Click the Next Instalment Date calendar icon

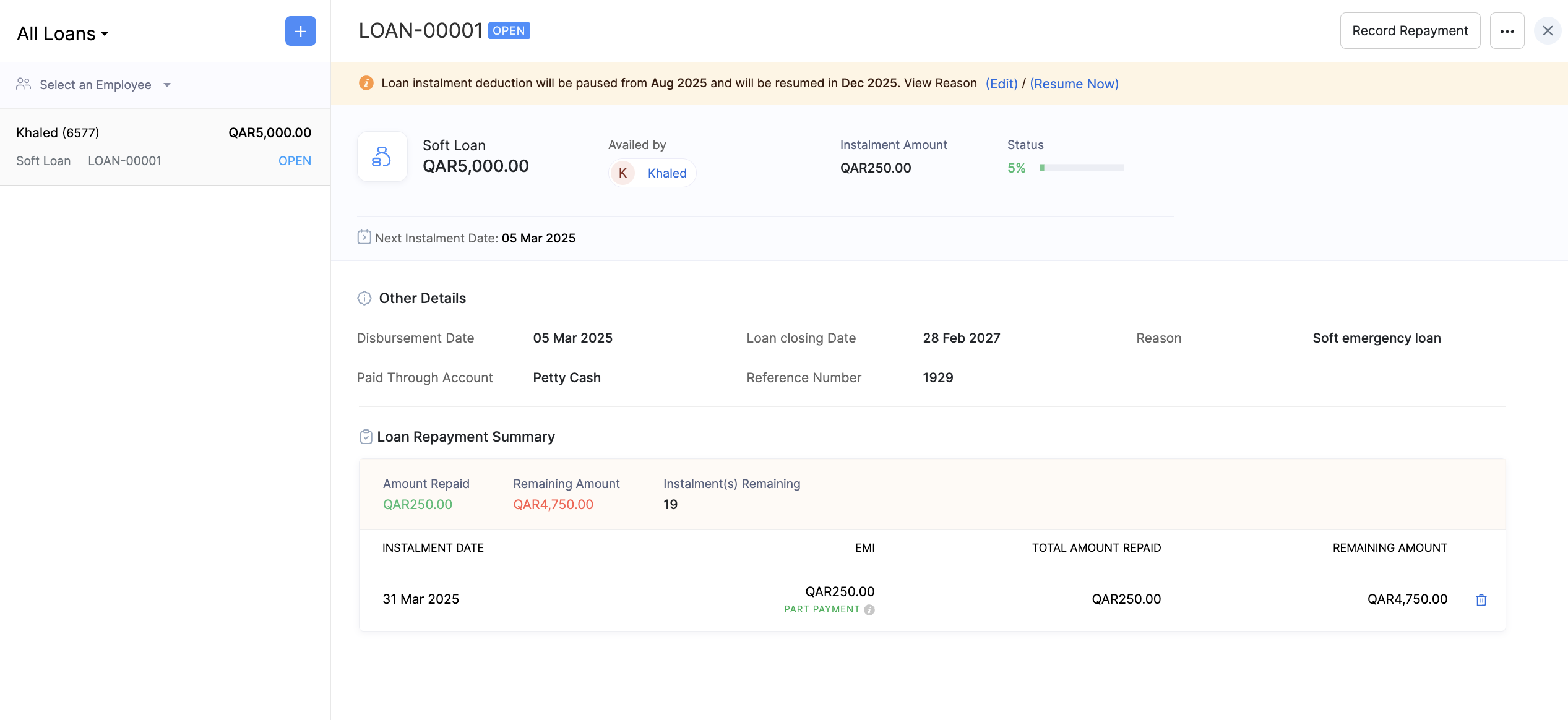[x=364, y=238]
